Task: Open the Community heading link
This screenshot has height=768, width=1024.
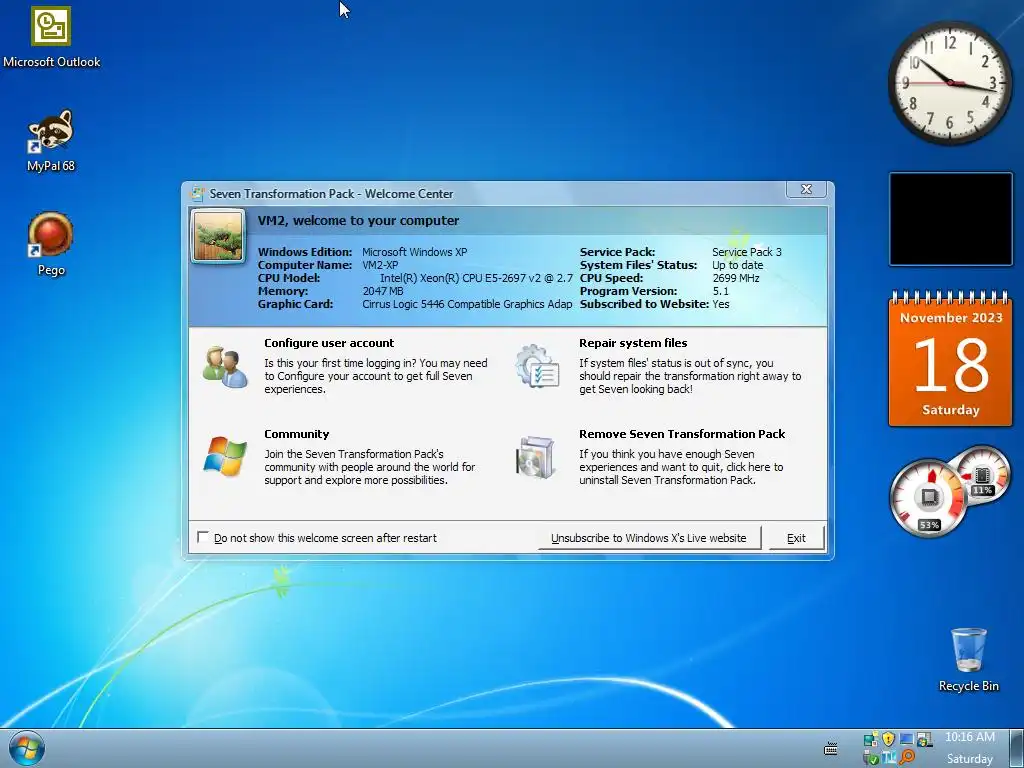Action: pyautogui.click(x=296, y=434)
